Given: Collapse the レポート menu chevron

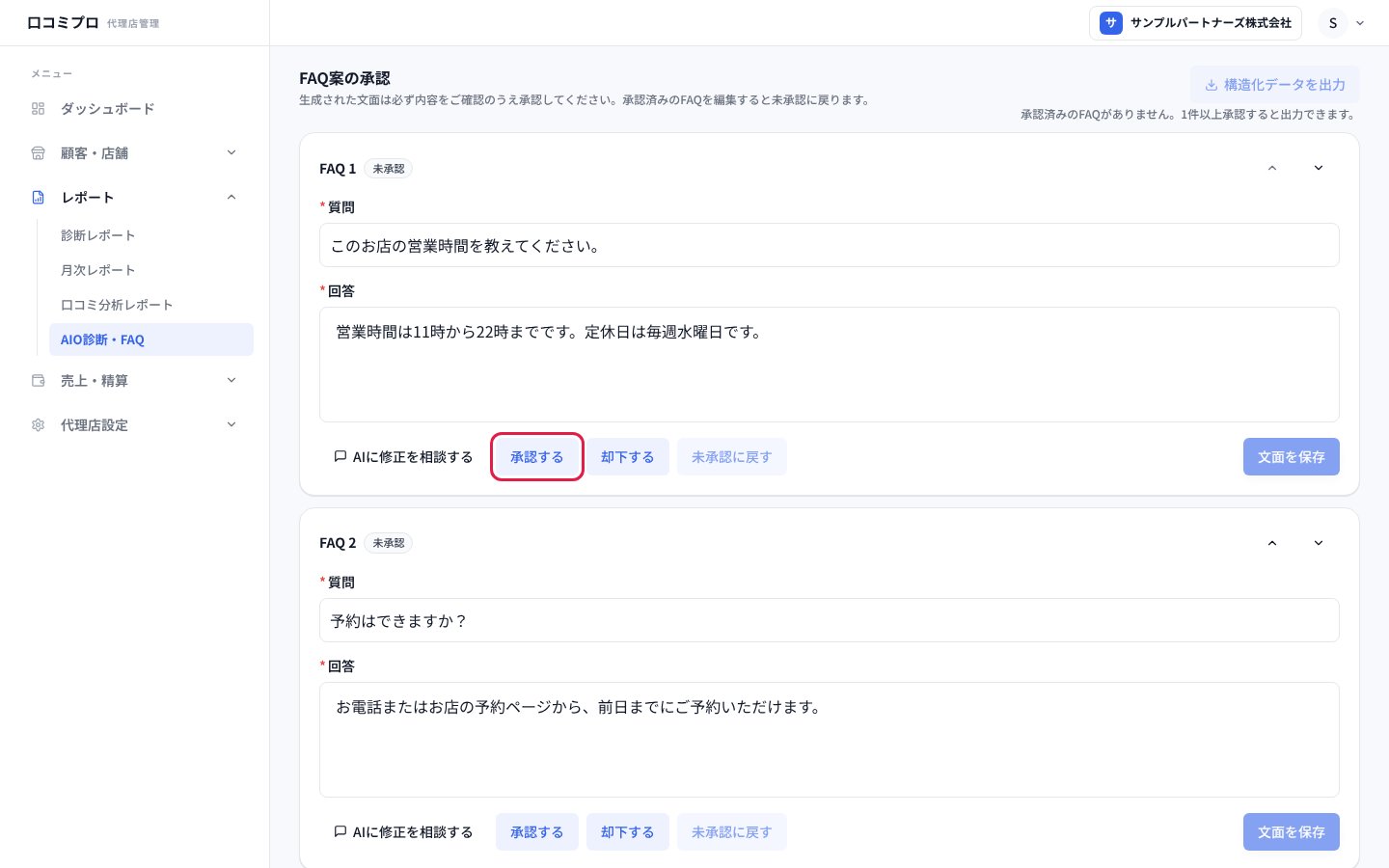Looking at the screenshot, I should (231, 197).
